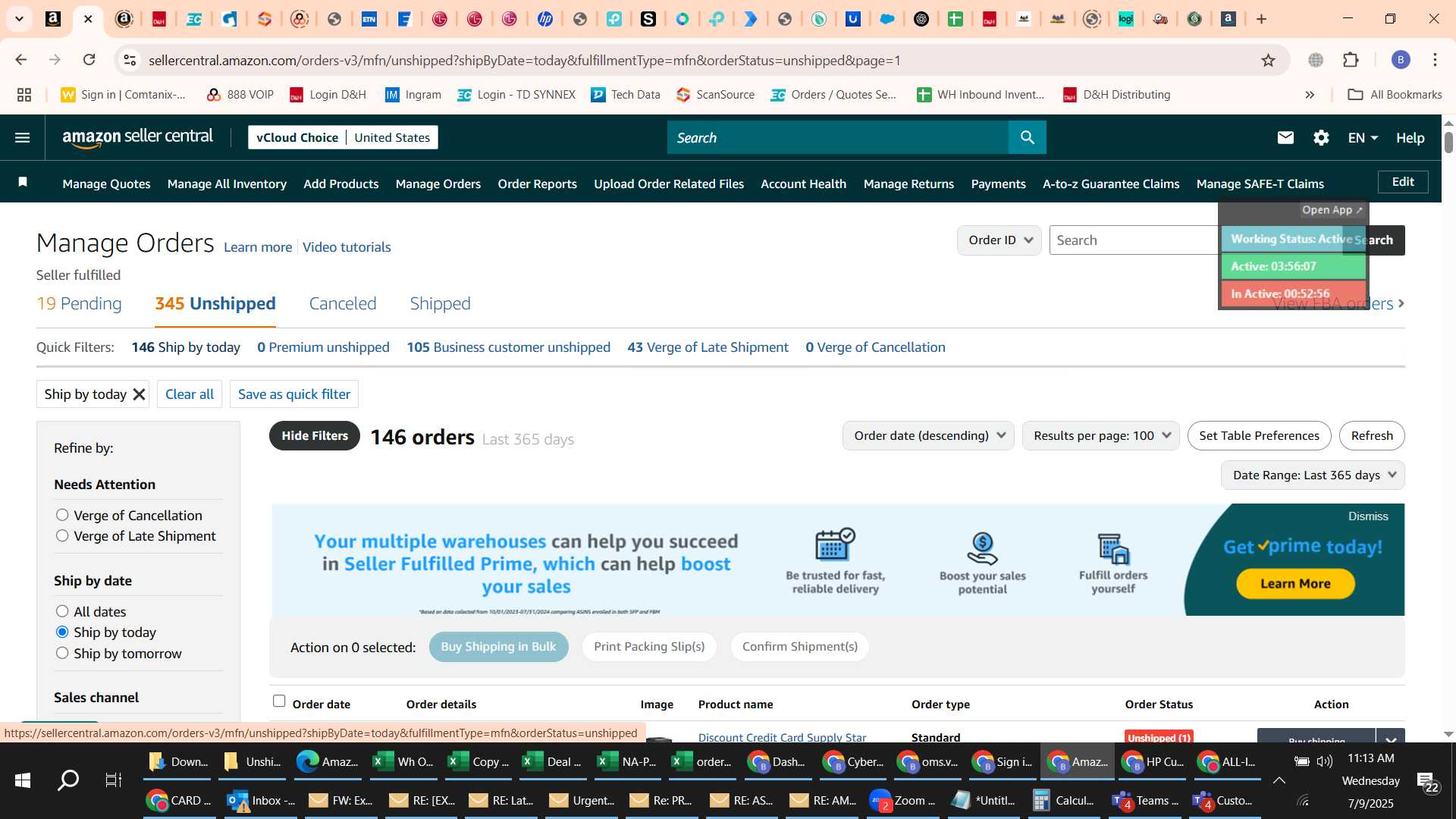Click the page scrollbar down arrow
This screenshot has width=1456, height=819.
(x=1448, y=734)
